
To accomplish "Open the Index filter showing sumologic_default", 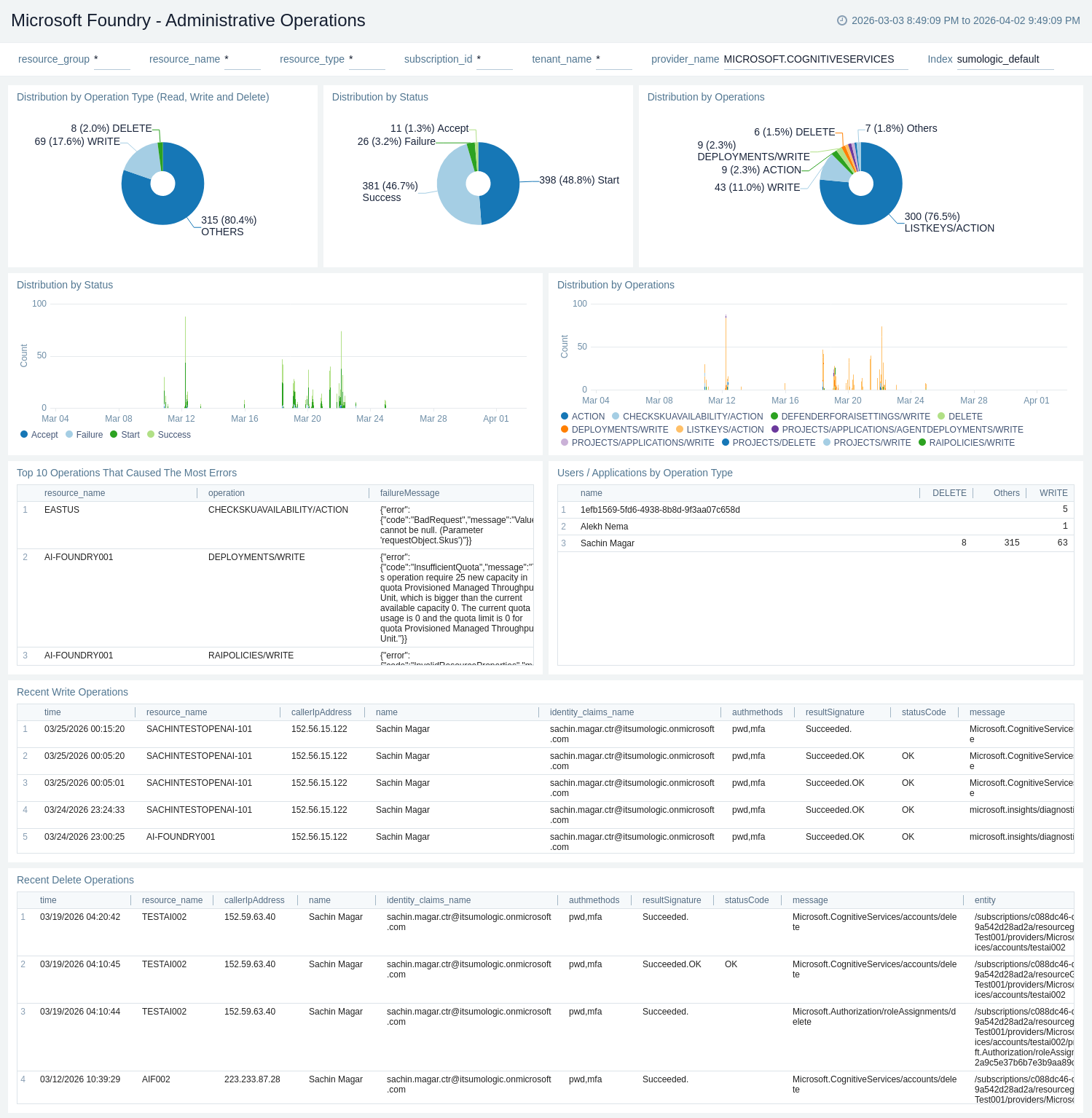I will pyautogui.click(x=1004, y=60).
